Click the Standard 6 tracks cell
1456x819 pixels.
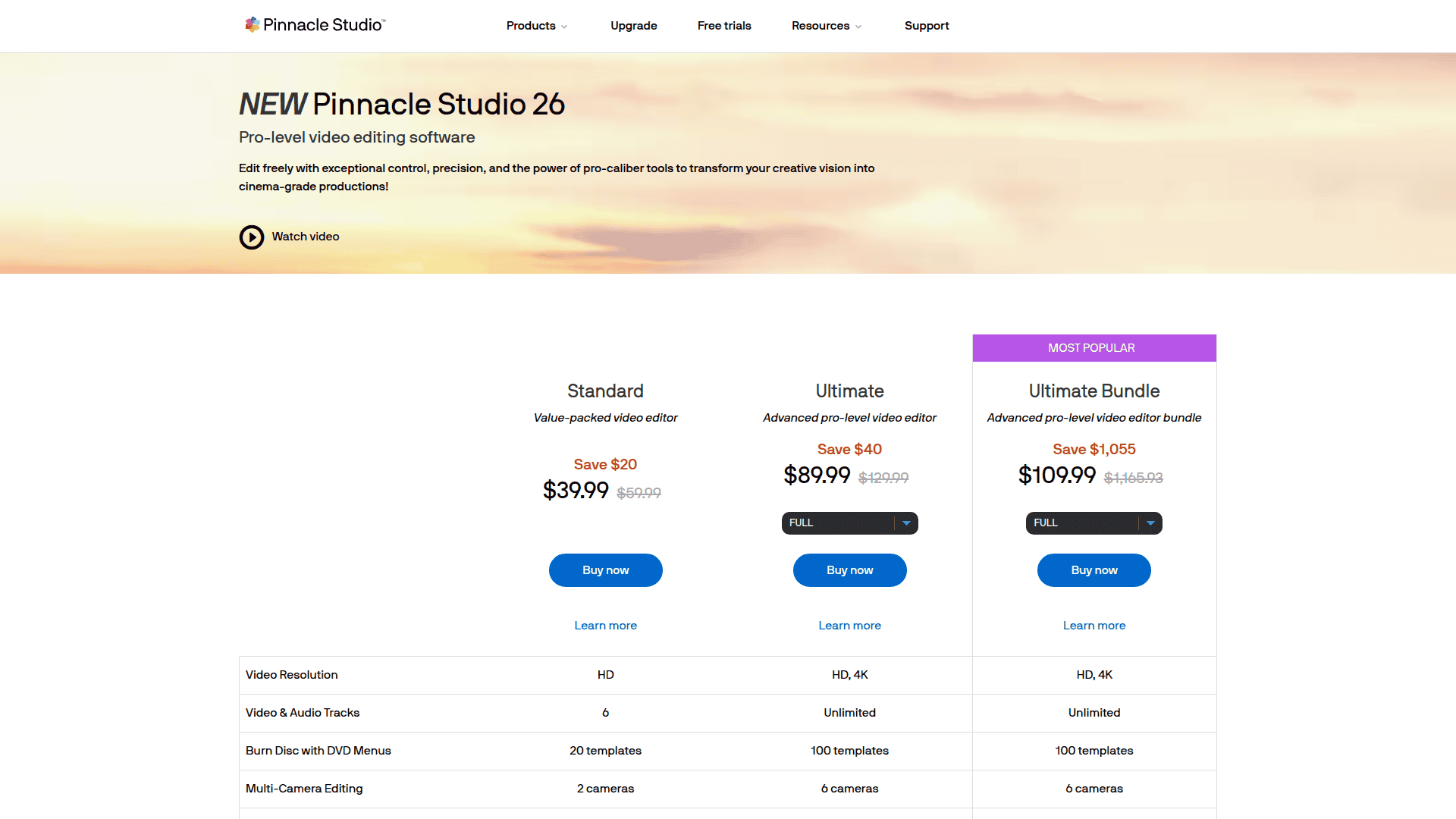(605, 713)
